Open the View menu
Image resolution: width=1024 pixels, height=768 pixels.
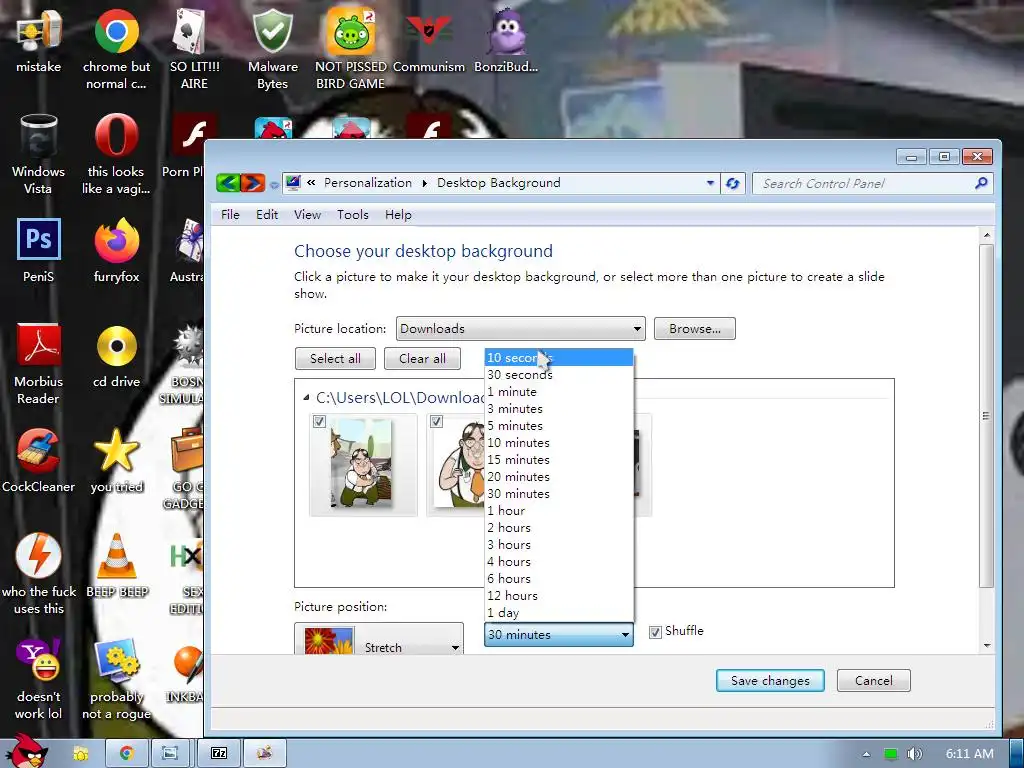point(307,215)
